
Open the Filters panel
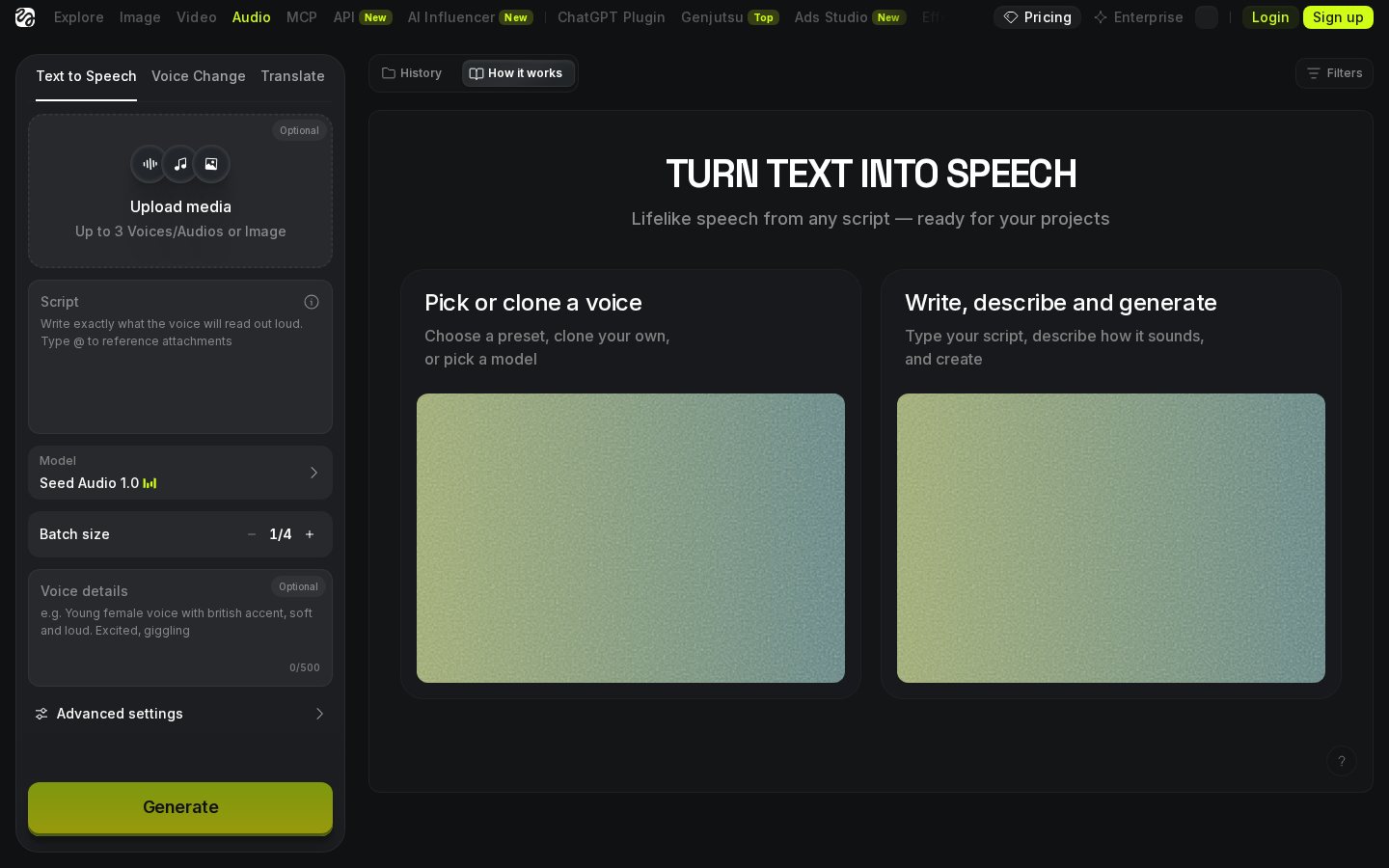pos(1334,73)
